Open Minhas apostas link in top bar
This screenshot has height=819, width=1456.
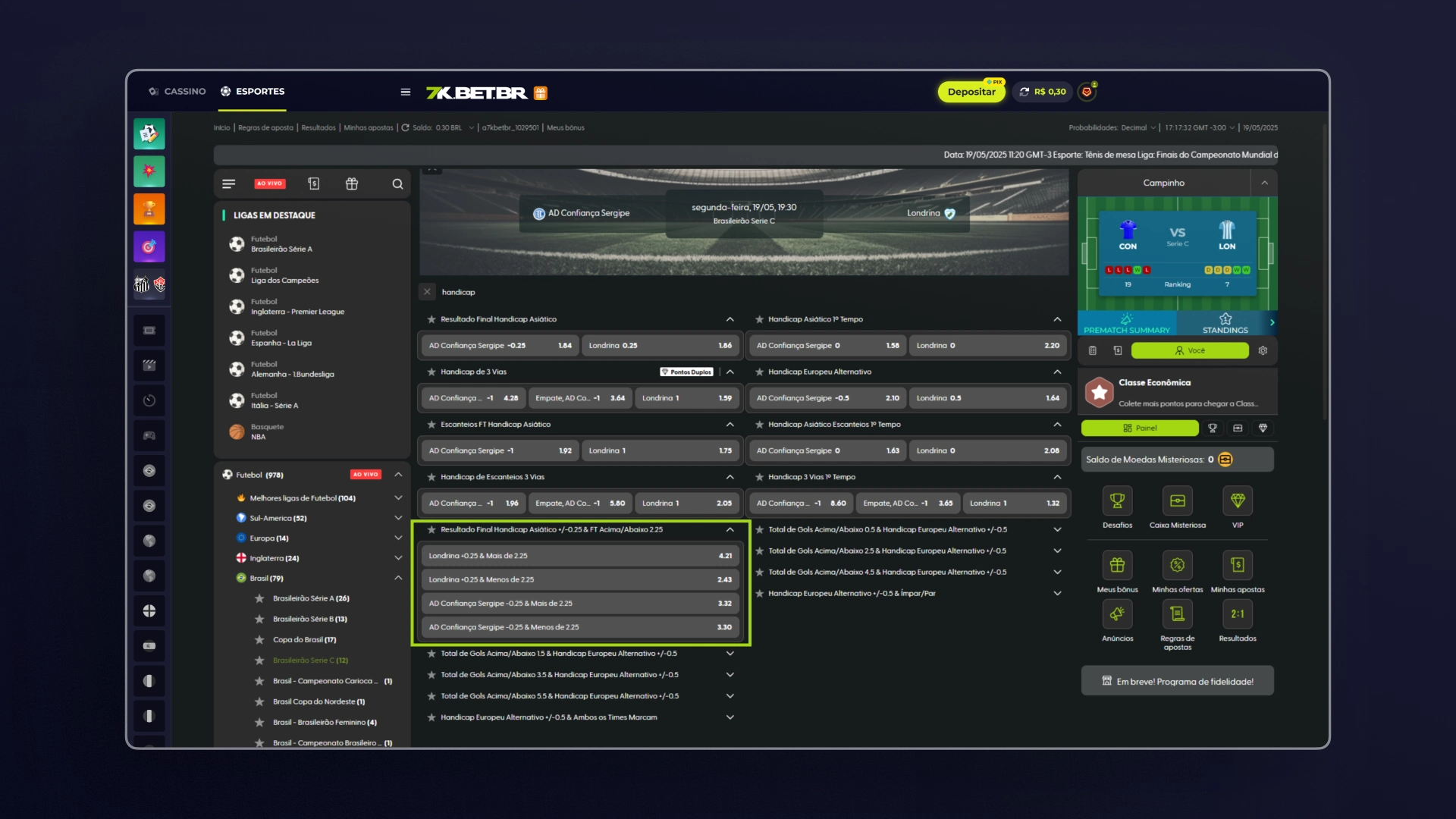coord(369,127)
